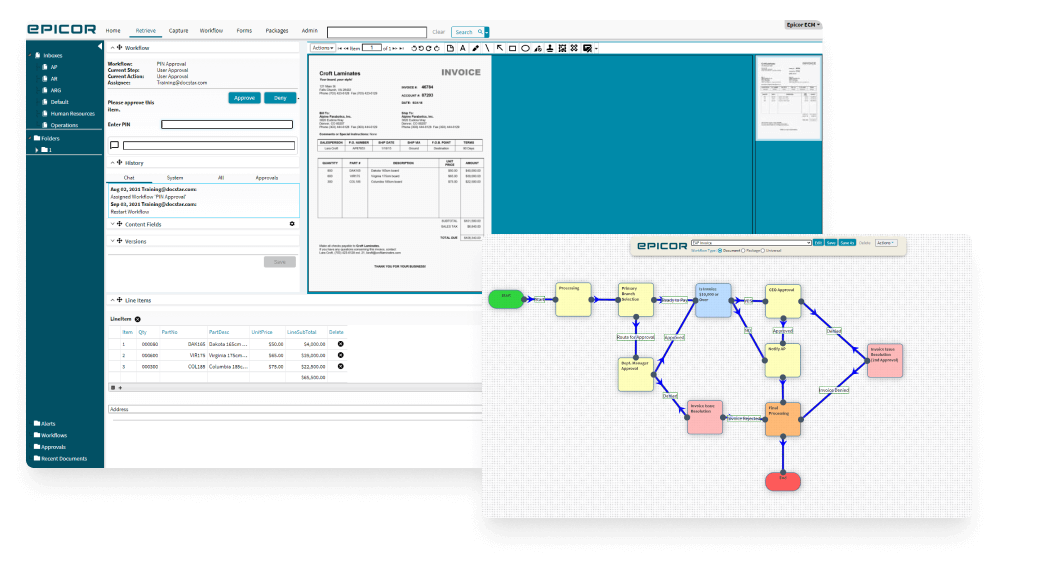Approve the PIN Approval item
1040x585 pixels.
244,98
